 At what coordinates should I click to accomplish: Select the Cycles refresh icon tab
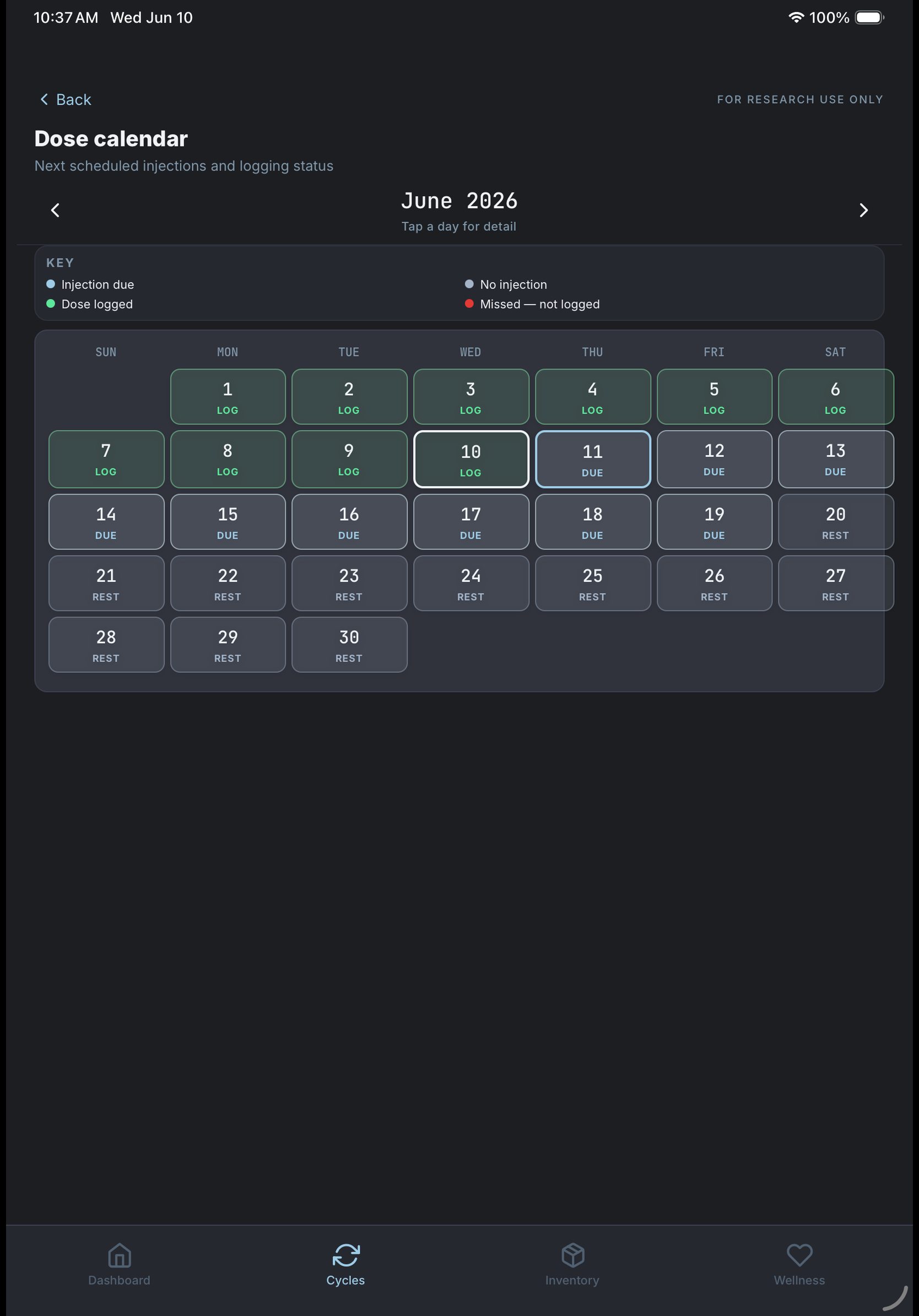[x=346, y=1265]
